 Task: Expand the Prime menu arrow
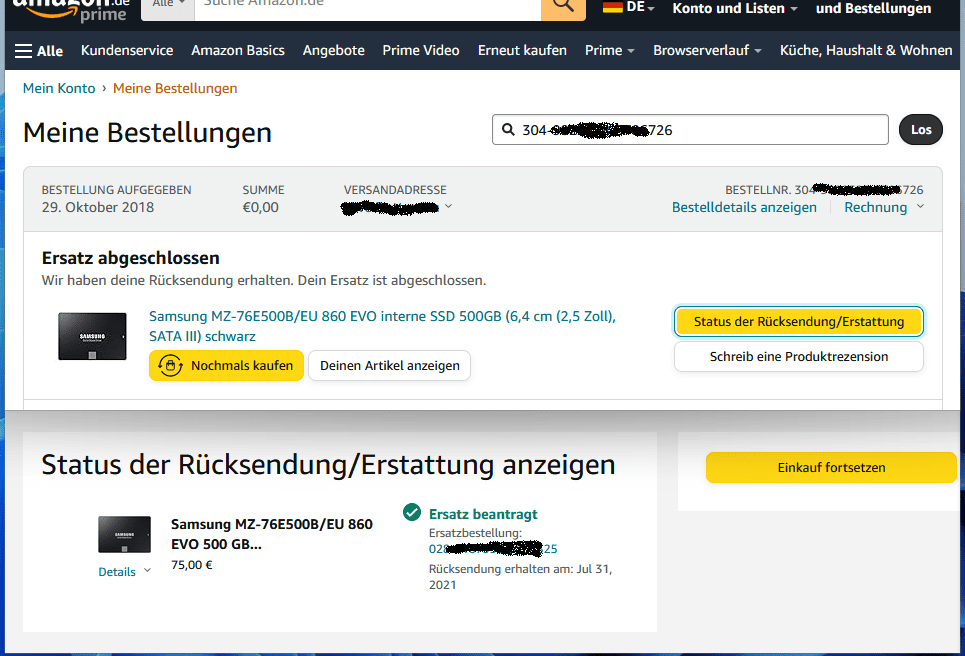point(631,51)
